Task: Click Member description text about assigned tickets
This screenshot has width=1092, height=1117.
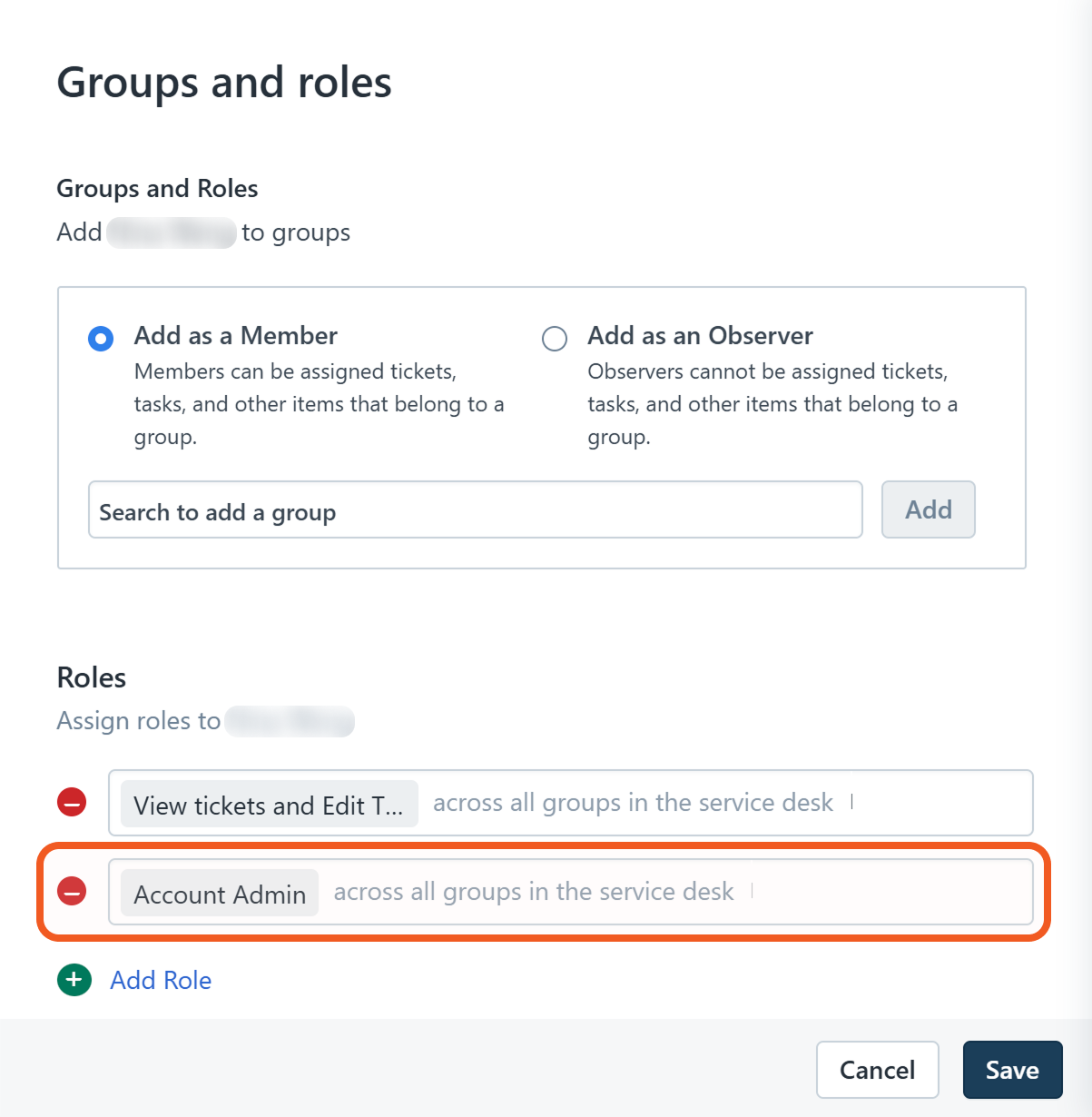Action: [318, 404]
